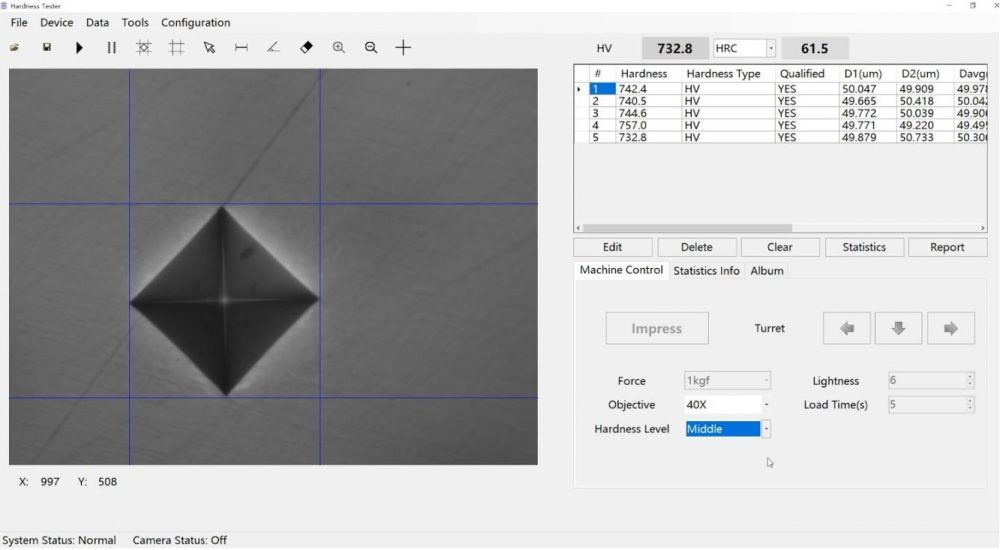Open file with the folder icon
This screenshot has height=550, width=1000.
(x=14, y=48)
